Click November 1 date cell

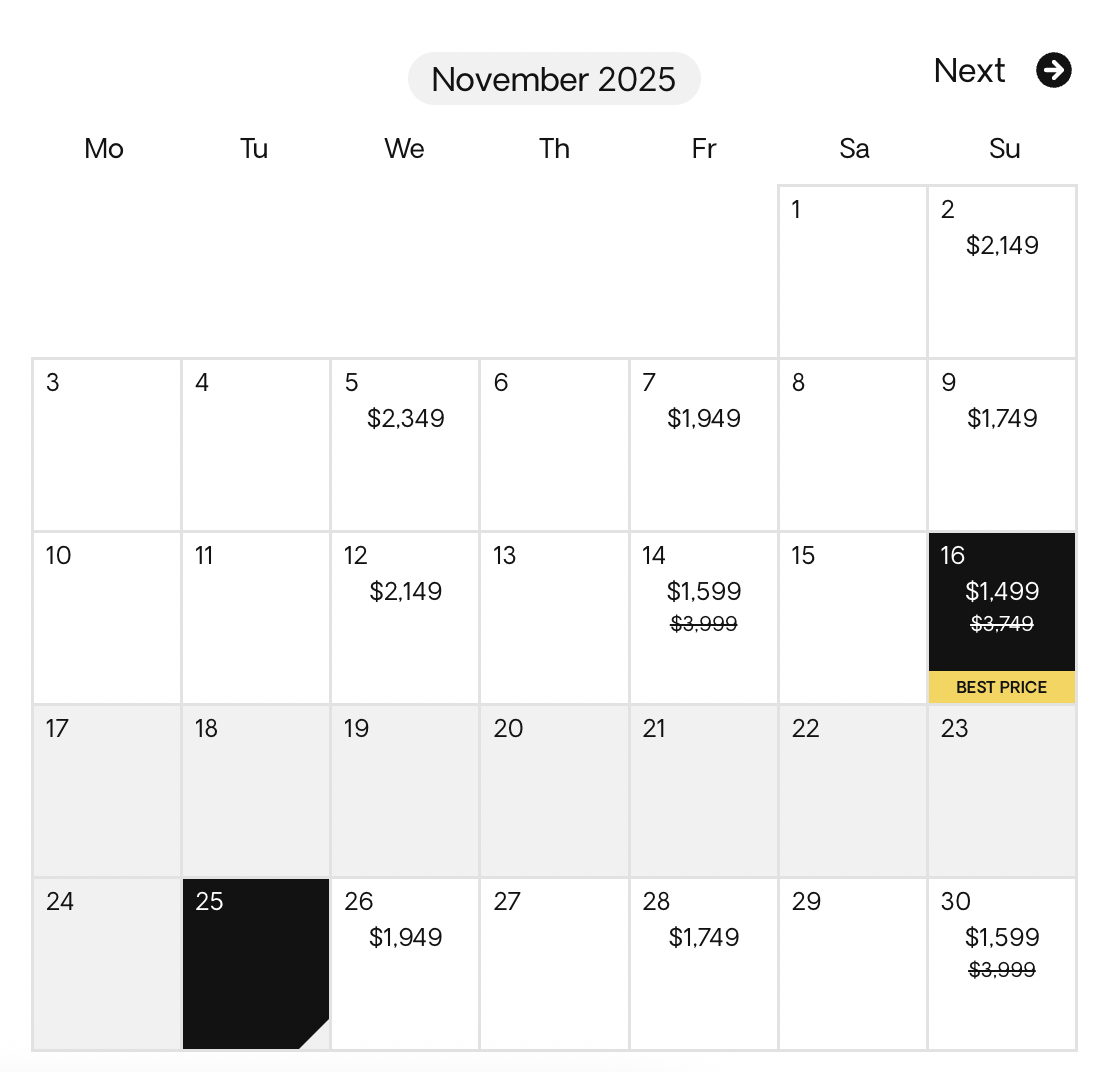(853, 271)
